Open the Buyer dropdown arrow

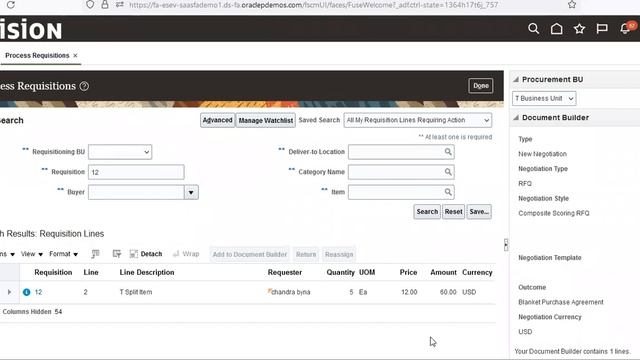pos(191,192)
